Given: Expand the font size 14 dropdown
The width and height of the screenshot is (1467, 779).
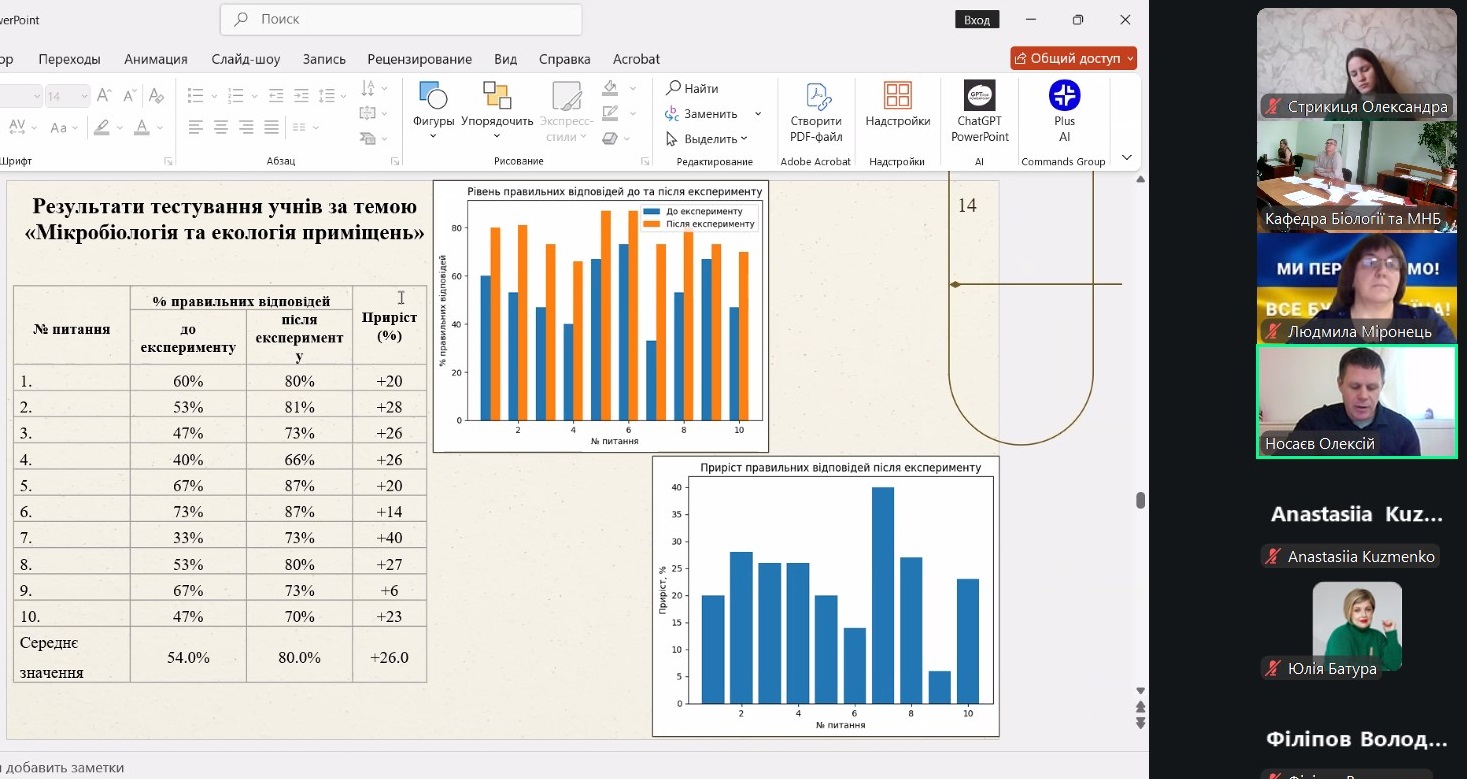Looking at the screenshot, I should pos(83,96).
